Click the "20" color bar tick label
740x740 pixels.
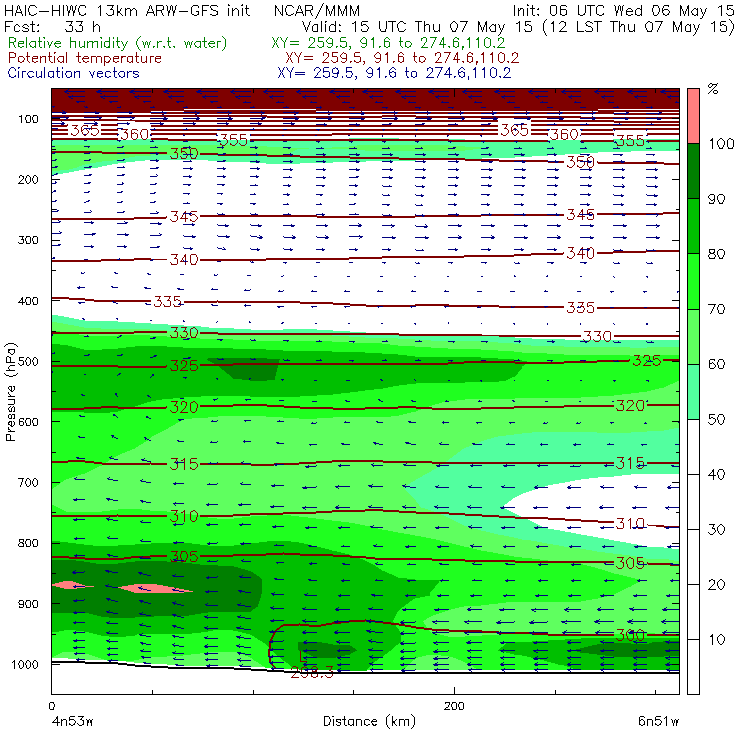pyautogui.click(x=716, y=585)
